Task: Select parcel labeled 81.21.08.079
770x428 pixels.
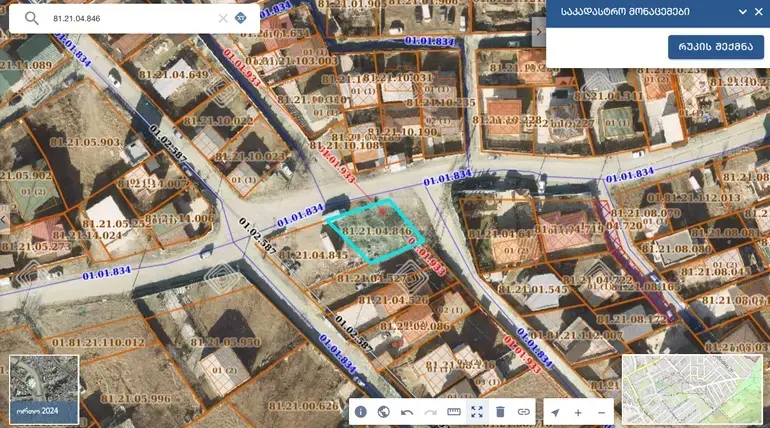Action: tap(646, 214)
